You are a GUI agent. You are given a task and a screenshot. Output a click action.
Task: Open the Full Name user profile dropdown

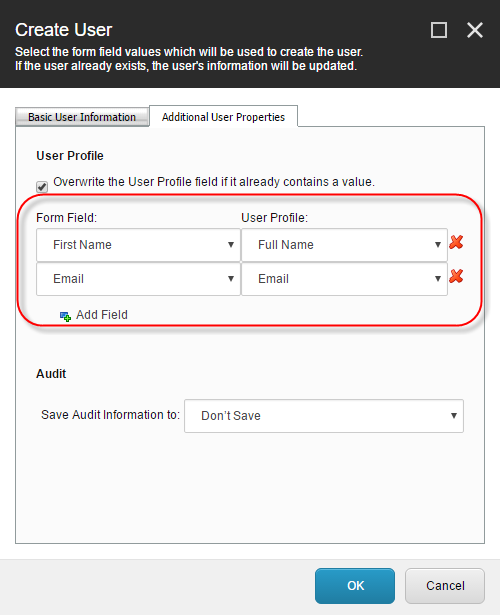(x=344, y=245)
